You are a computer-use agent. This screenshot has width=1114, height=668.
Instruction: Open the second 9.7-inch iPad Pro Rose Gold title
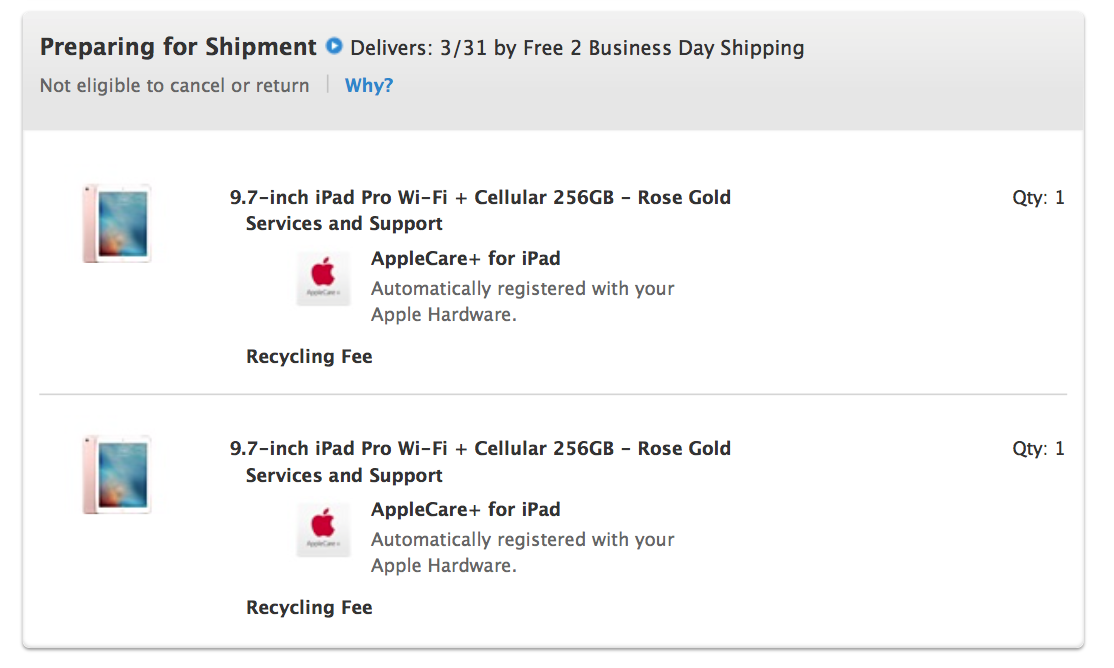480,448
